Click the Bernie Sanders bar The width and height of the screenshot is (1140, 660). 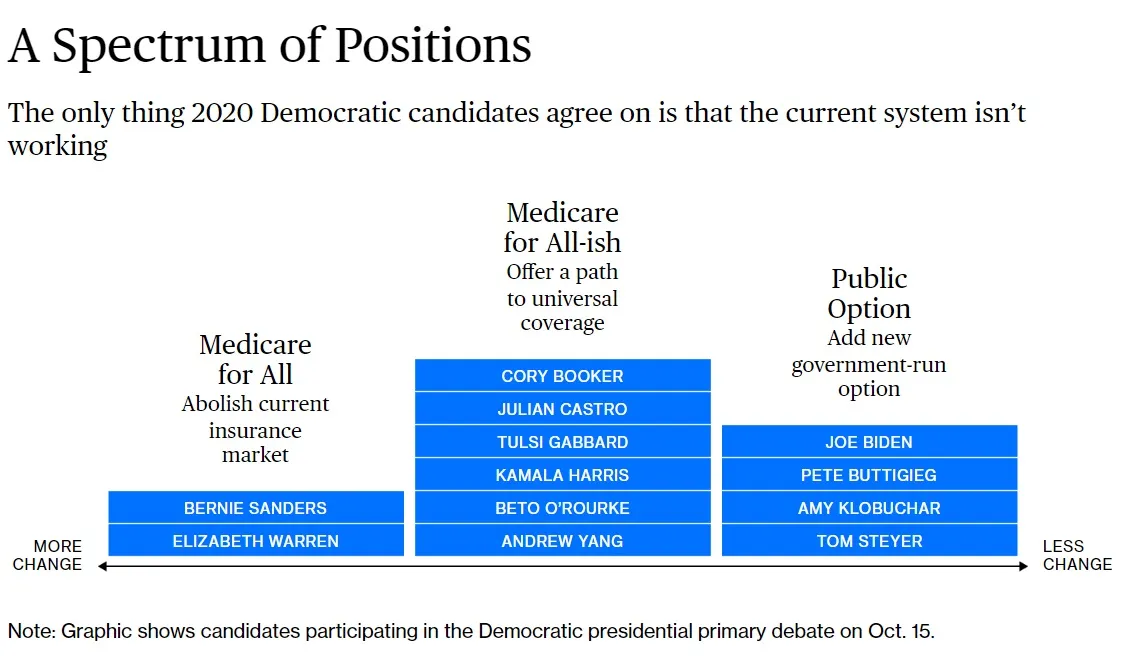255,508
